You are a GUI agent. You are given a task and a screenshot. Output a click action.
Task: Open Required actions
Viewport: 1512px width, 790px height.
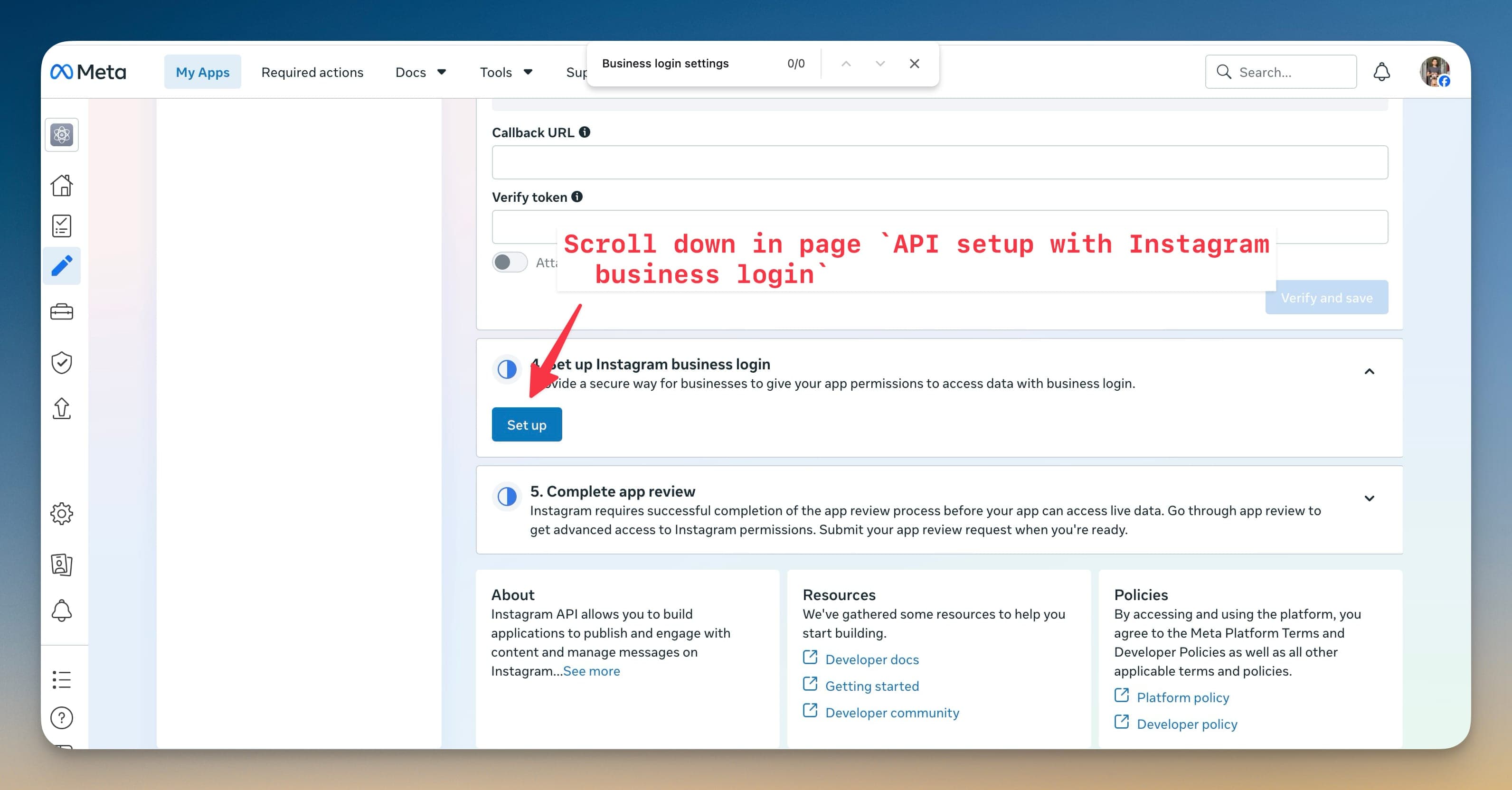(312, 72)
